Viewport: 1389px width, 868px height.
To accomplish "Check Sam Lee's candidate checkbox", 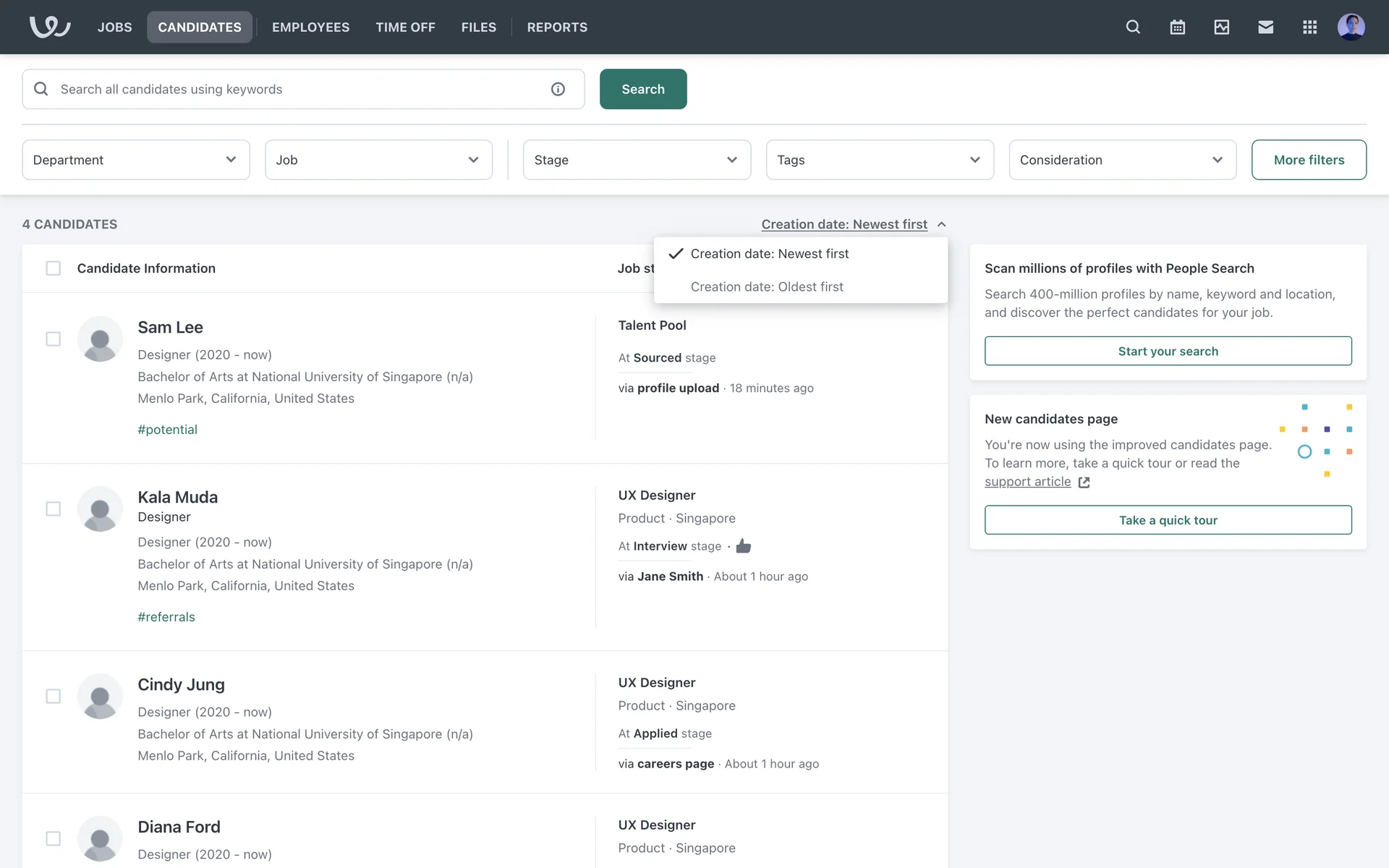I will 53,339.
